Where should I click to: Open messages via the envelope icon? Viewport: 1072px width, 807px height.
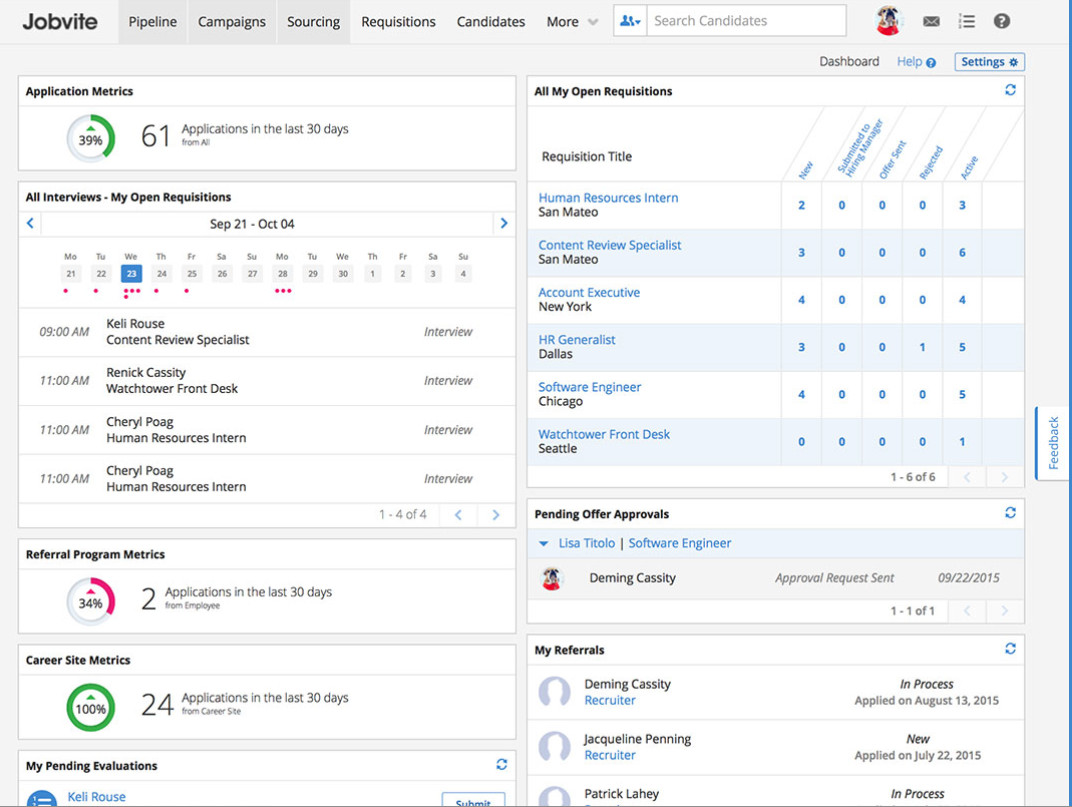[931, 20]
